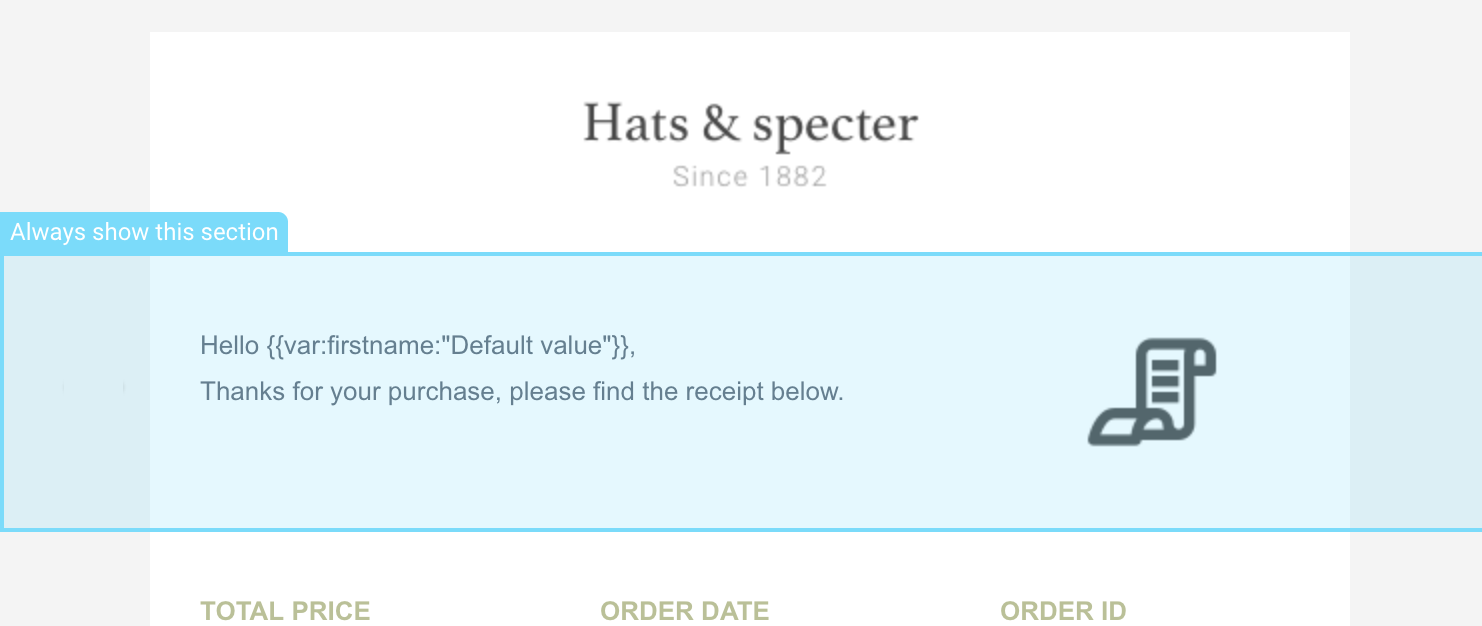1482x626 pixels.
Task: Click the 'Hats & specter' logo text
Action: (x=750, y=122)
